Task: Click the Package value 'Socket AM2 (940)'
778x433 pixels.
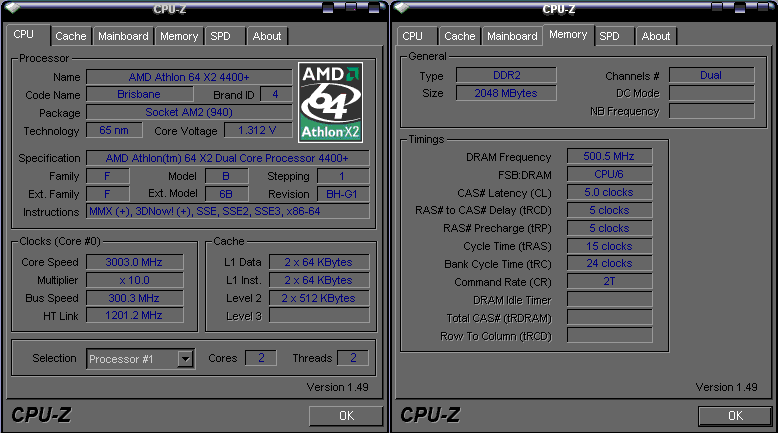Action: pyautogui.click(x=189, y=112)
